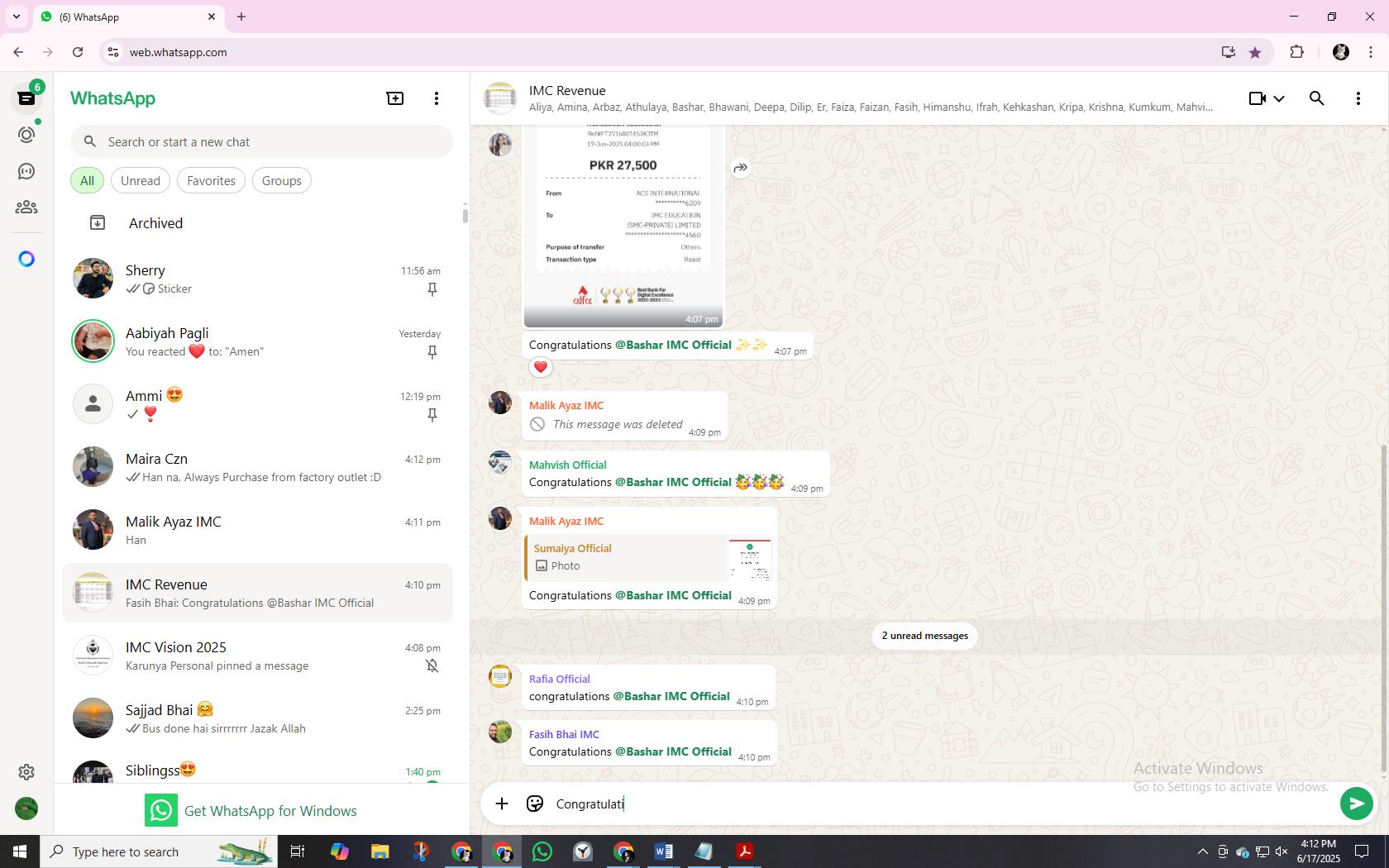
Task: Click muted bell icon on IMC Vision 2025
Action: (432, 666)
